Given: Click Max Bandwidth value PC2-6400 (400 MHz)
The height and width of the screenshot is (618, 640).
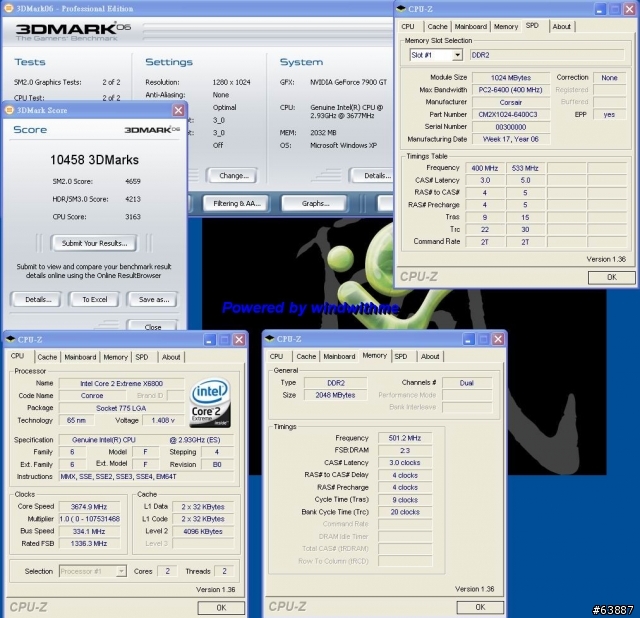Looking at the screenshot, I should pos(511,90).
